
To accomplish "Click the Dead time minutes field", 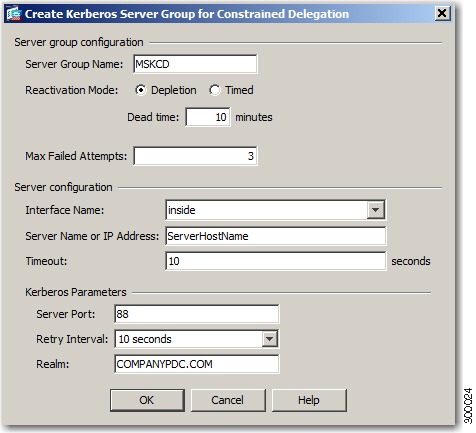I will pyautogui.click(x=208, y=117).
